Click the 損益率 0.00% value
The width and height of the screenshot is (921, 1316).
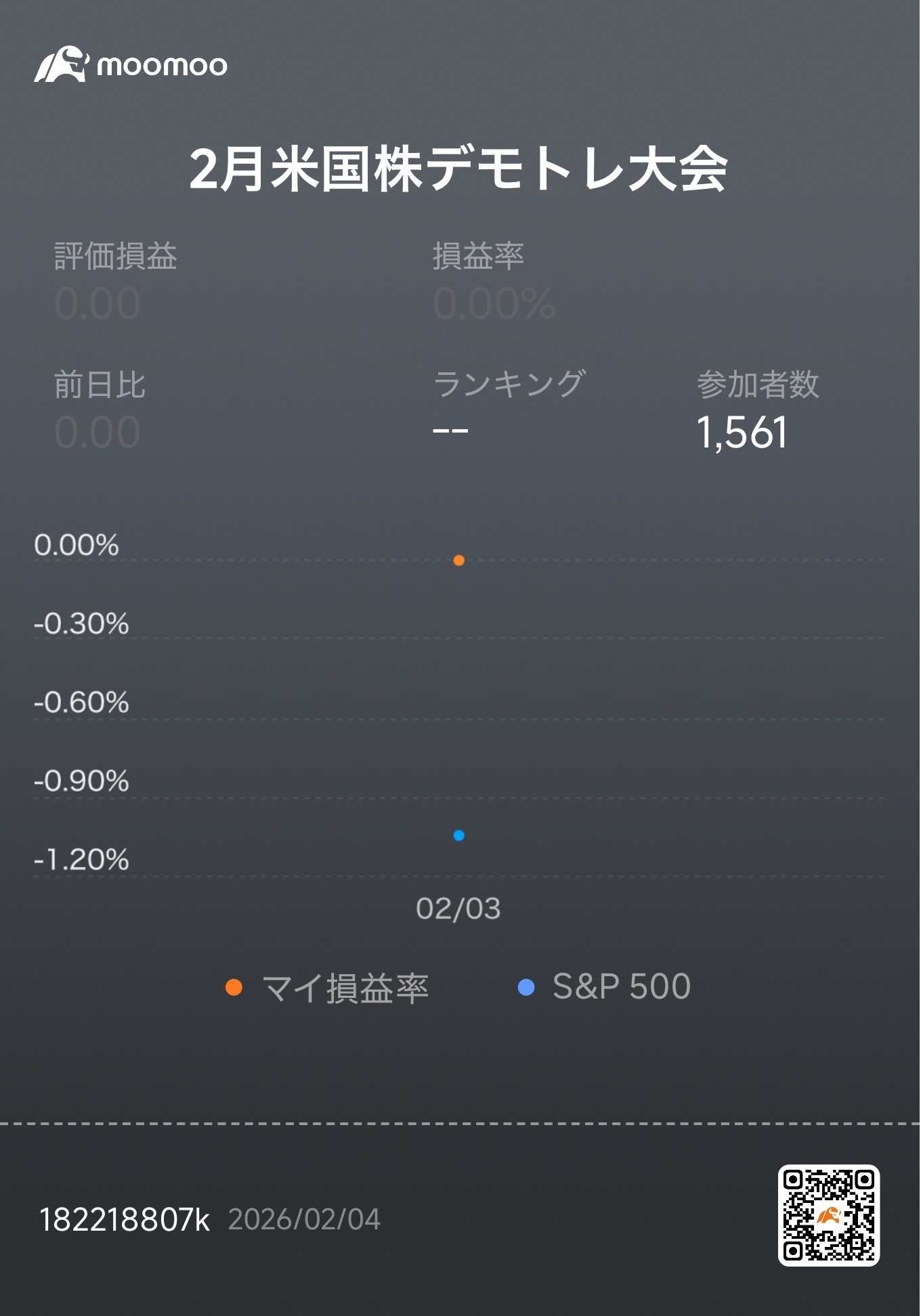click(494, 303)
